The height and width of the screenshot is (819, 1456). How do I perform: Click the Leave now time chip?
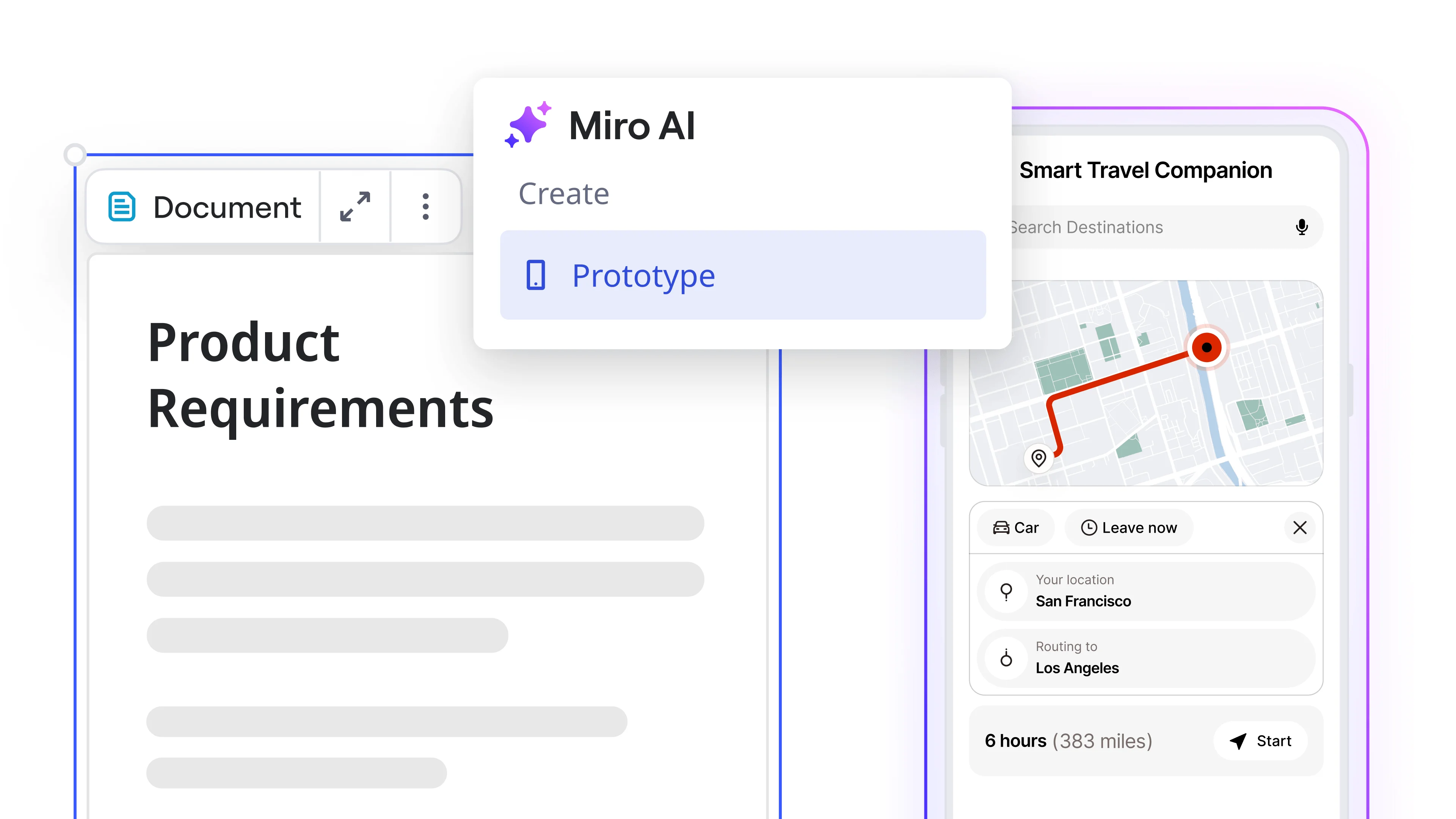click(x=1129, y=527)
